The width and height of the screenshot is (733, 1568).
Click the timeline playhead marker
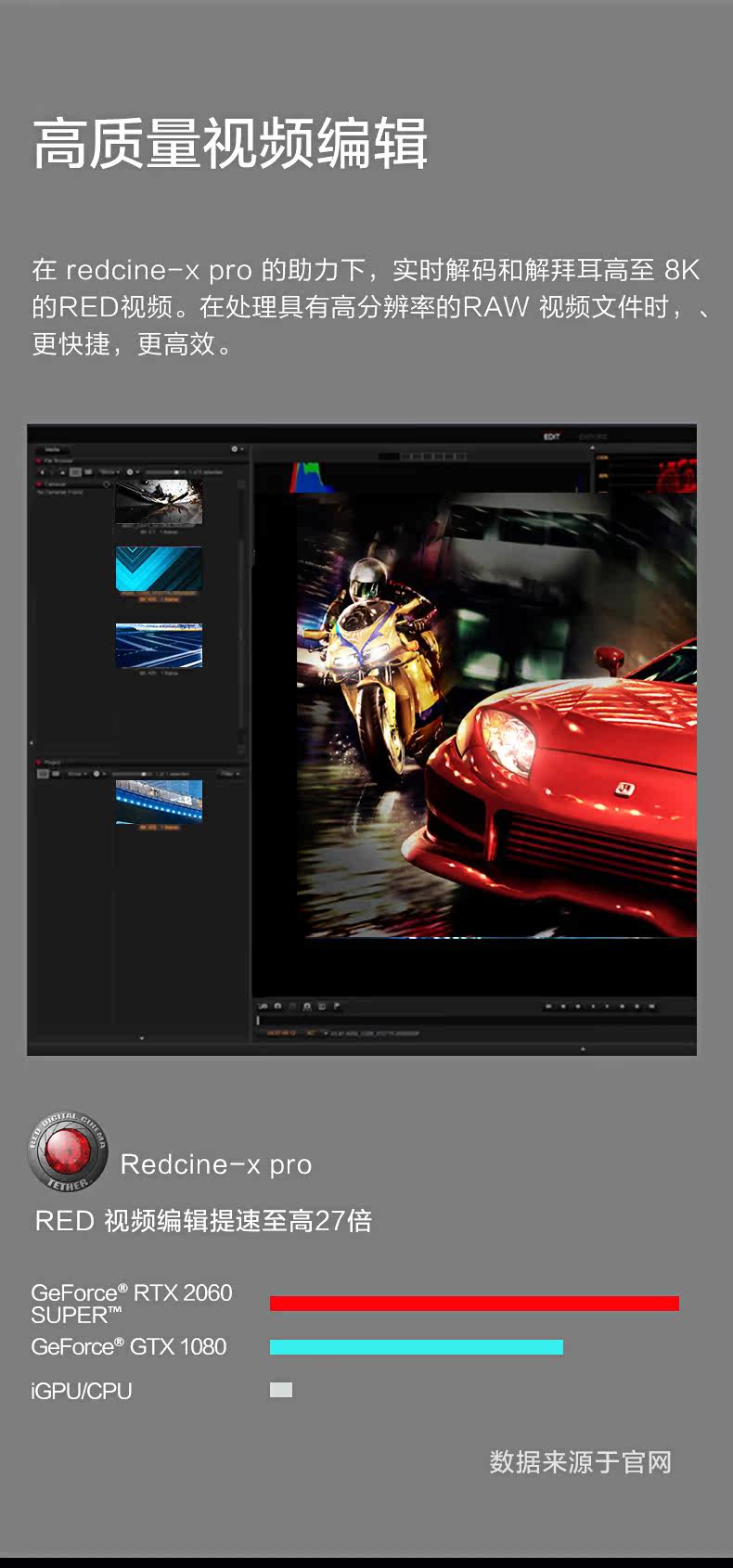pos(258,1020)
